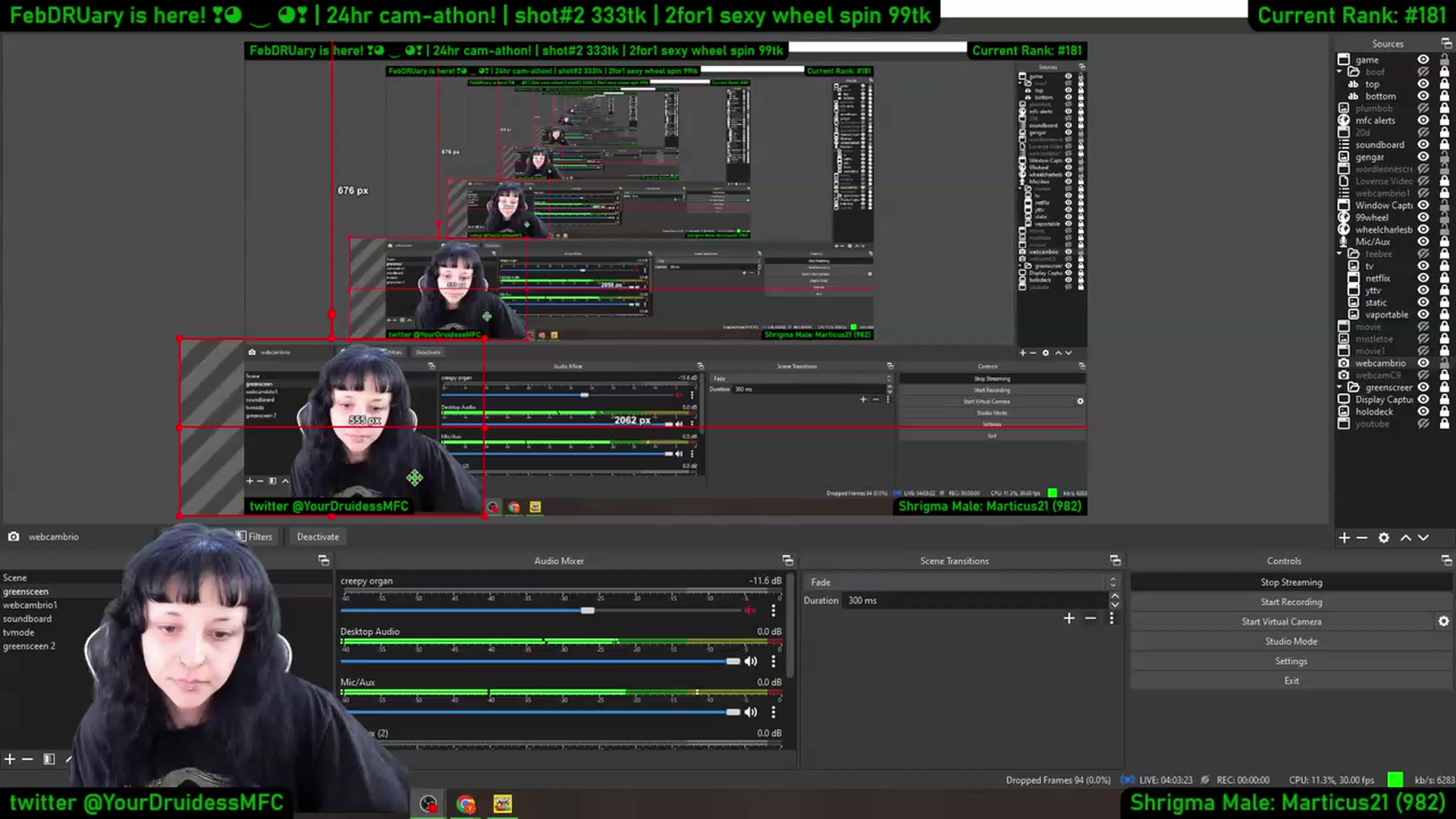The image size is (1456, 819).
Task: Hide the holodeck source
Action: [x=1423, y=412]
